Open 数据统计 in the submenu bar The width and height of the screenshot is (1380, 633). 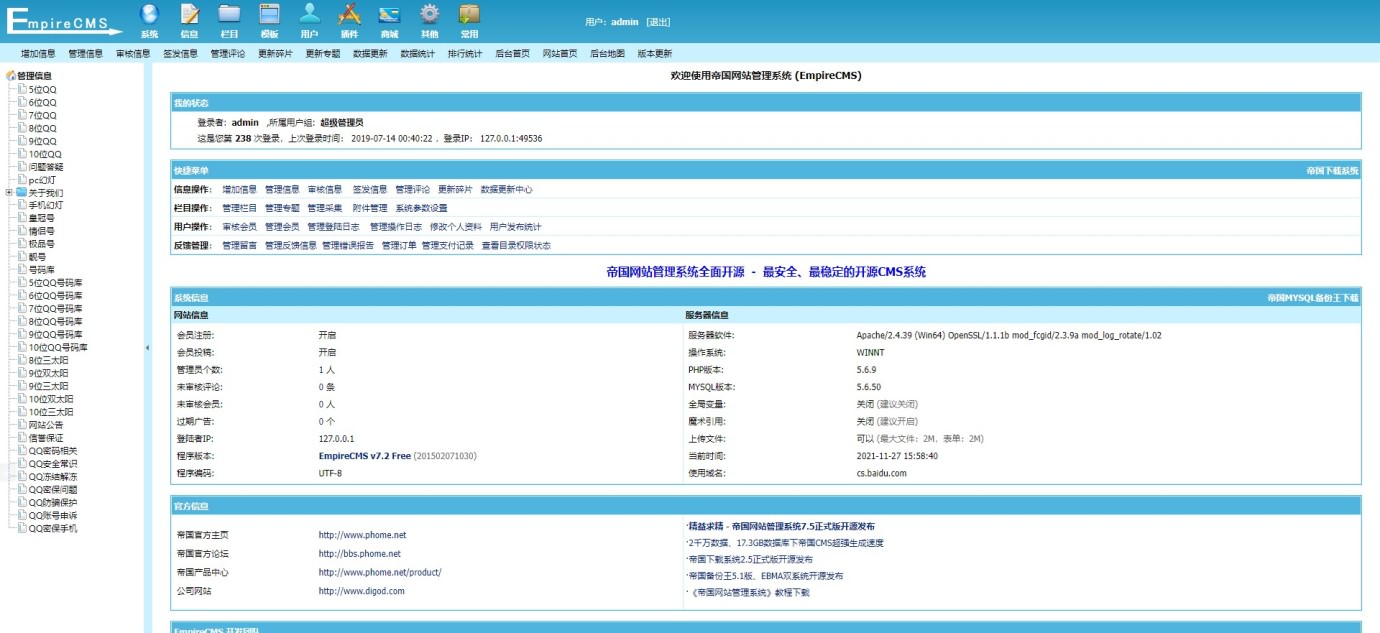click(x=418, y=54)
